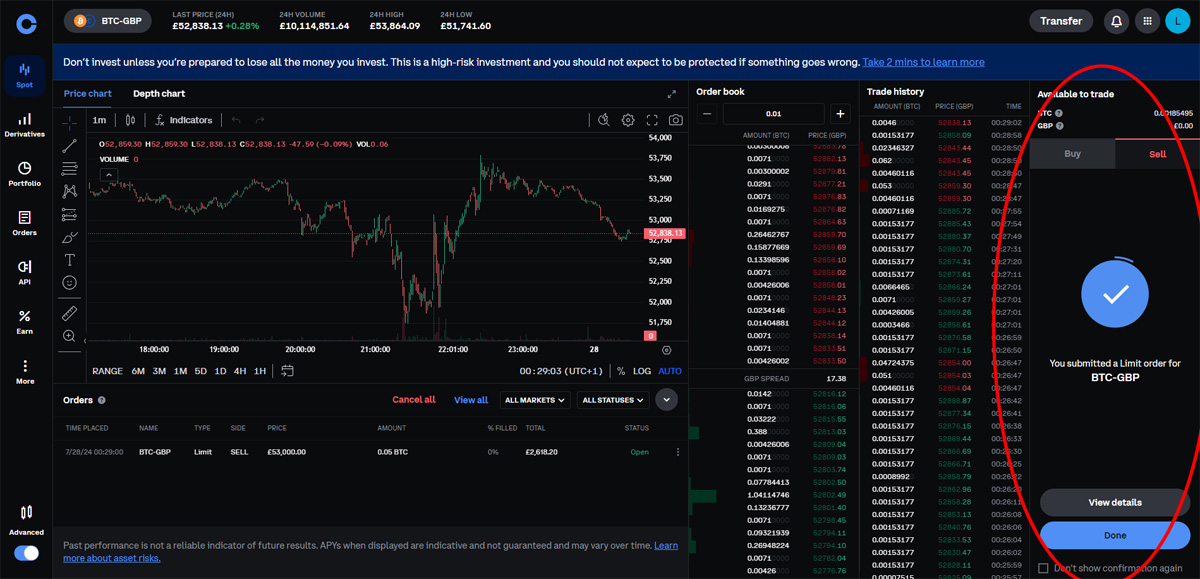The image size is (1200, 579).
Task: Open the Spot section in sidebar
Action: (25, 75)
